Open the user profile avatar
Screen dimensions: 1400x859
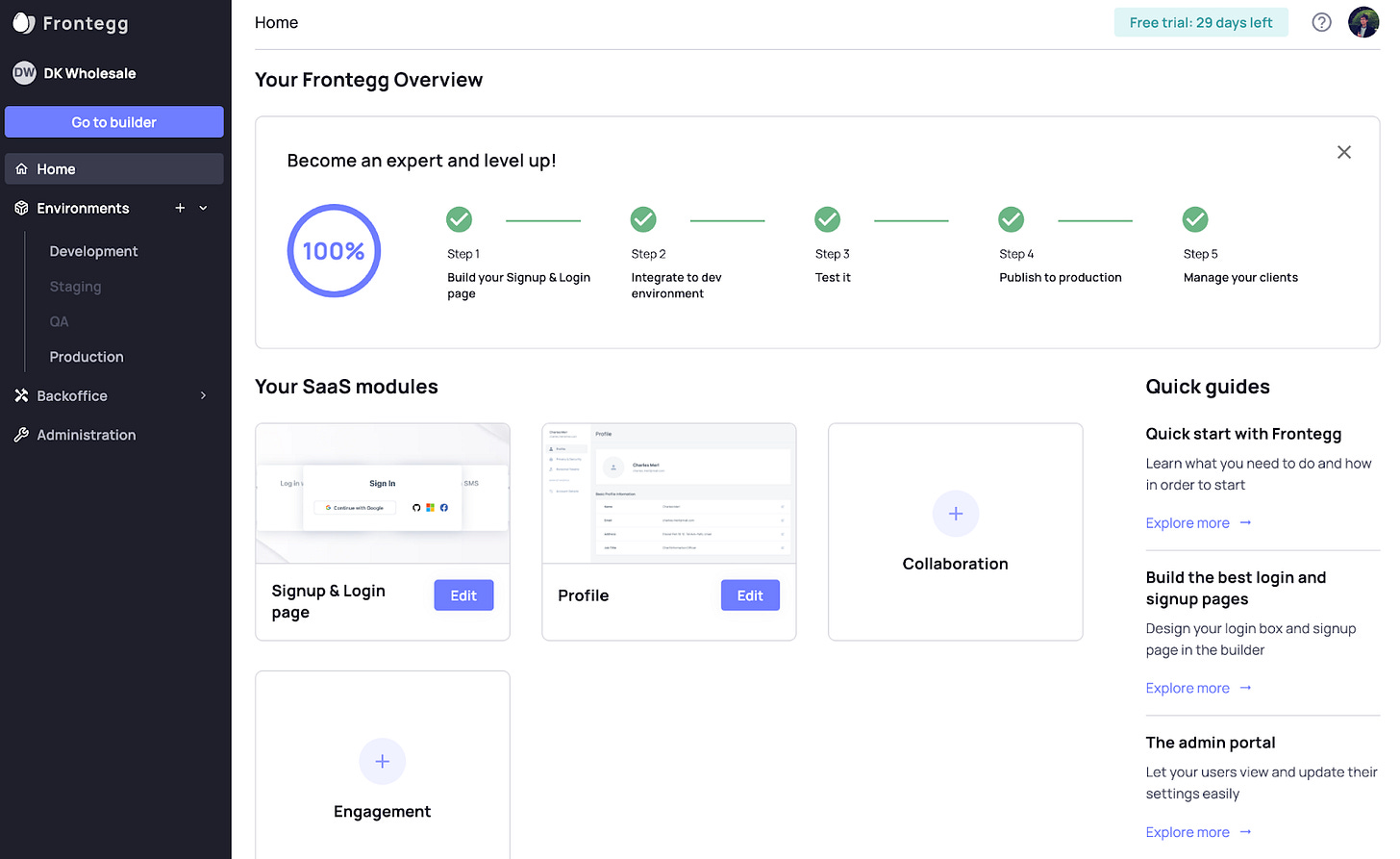coord(1363,22)
